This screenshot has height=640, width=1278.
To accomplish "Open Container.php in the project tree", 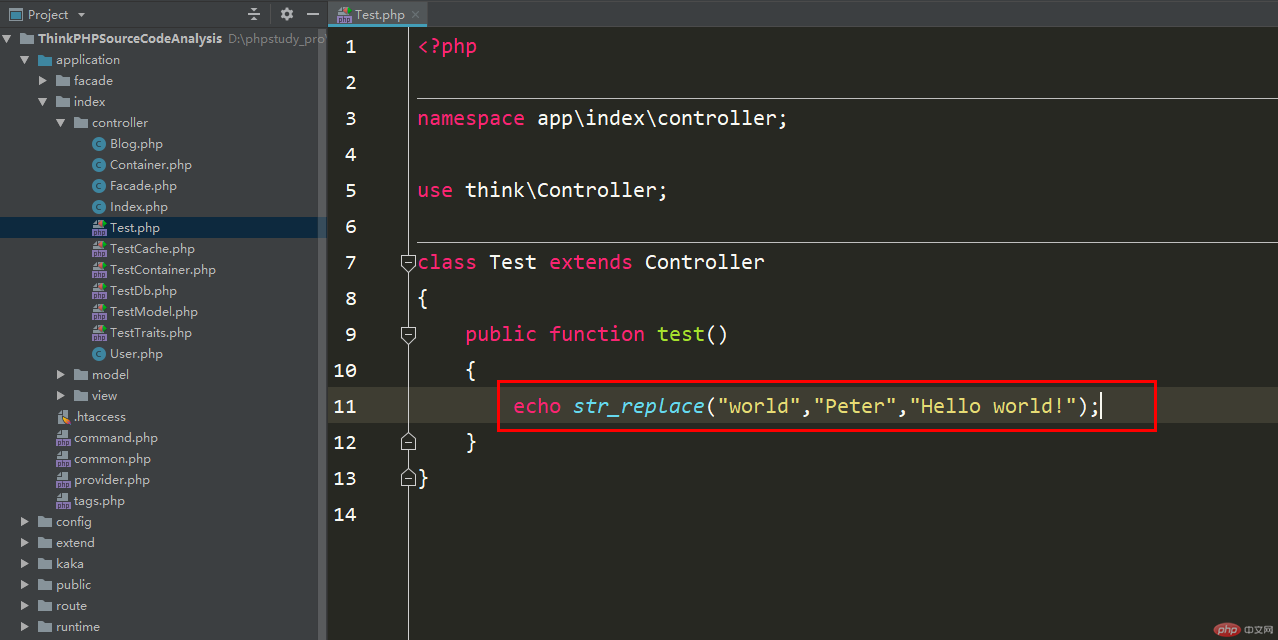I will (x=151, y=164).
